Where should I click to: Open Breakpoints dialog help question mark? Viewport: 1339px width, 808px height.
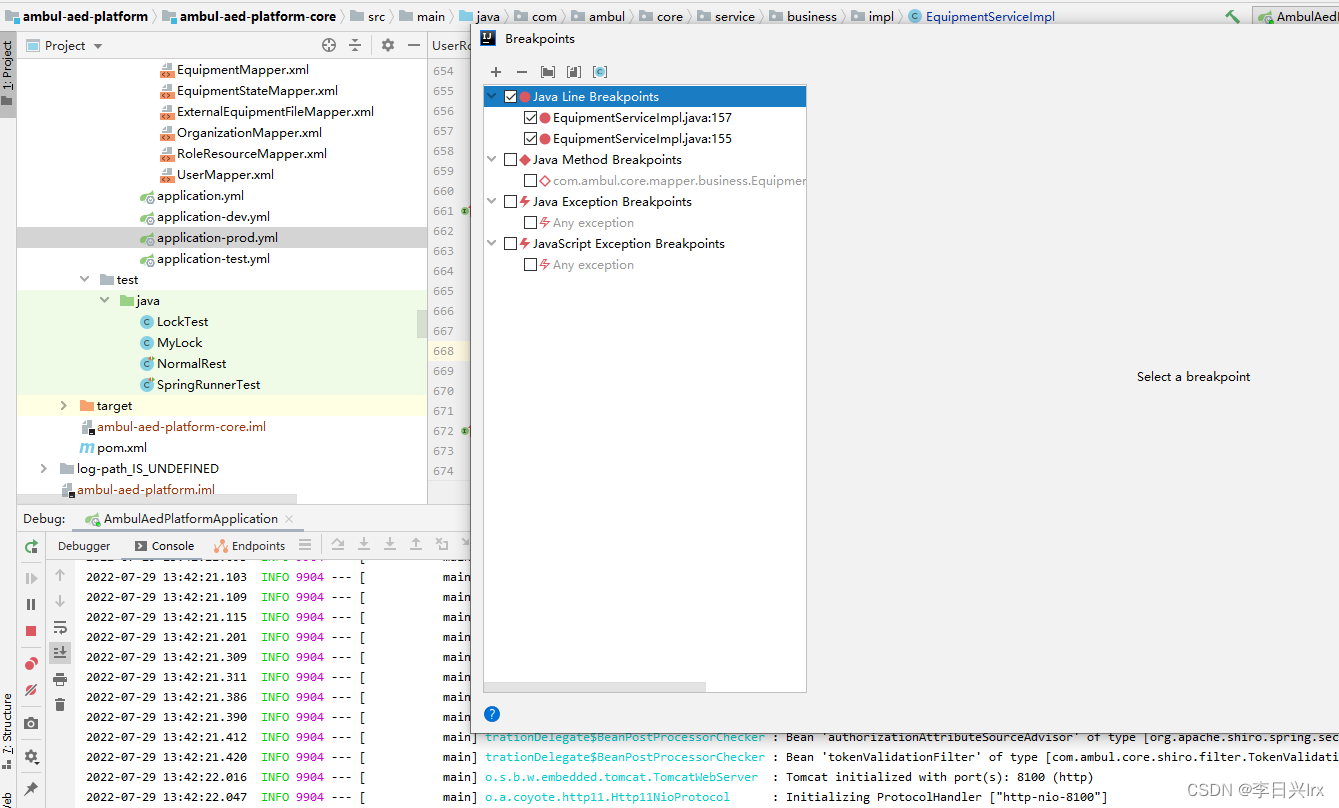[x=492, y=714]
